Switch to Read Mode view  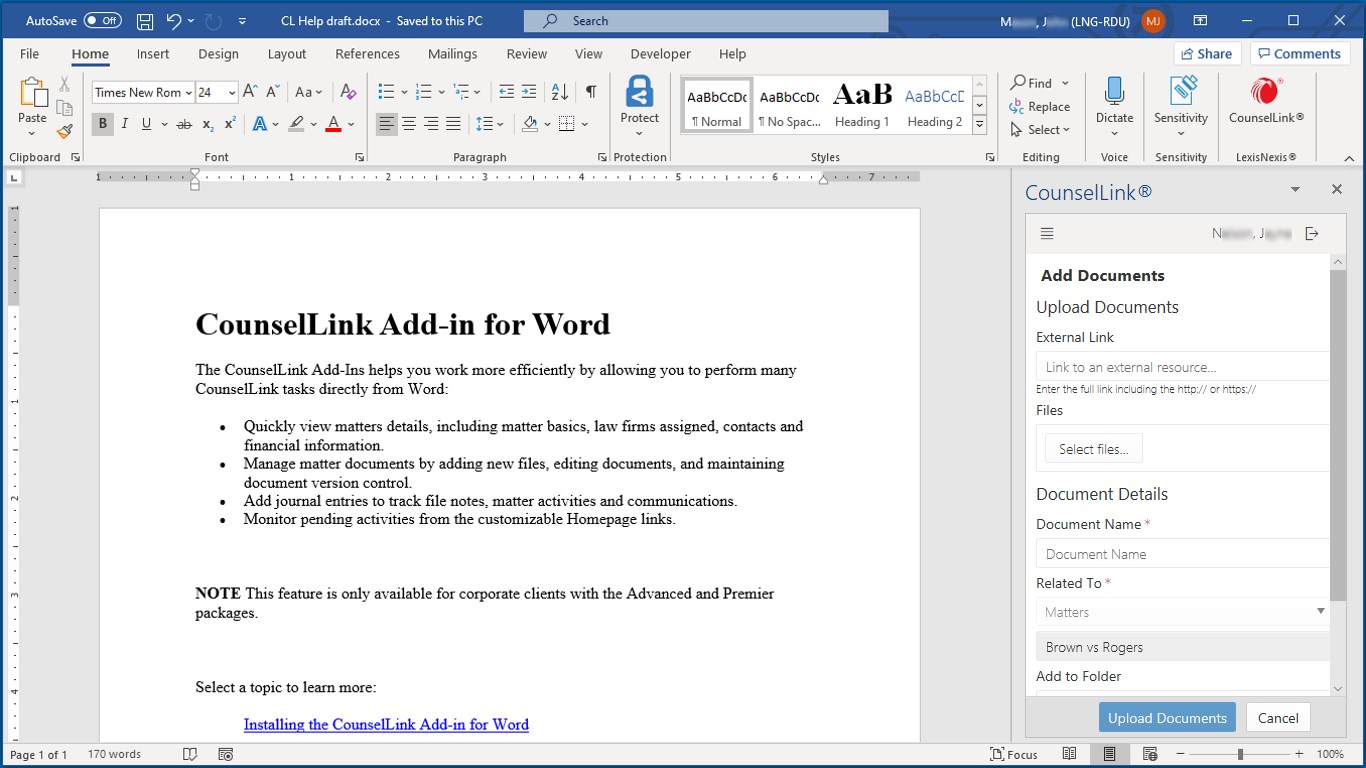tap(1069, 754)
